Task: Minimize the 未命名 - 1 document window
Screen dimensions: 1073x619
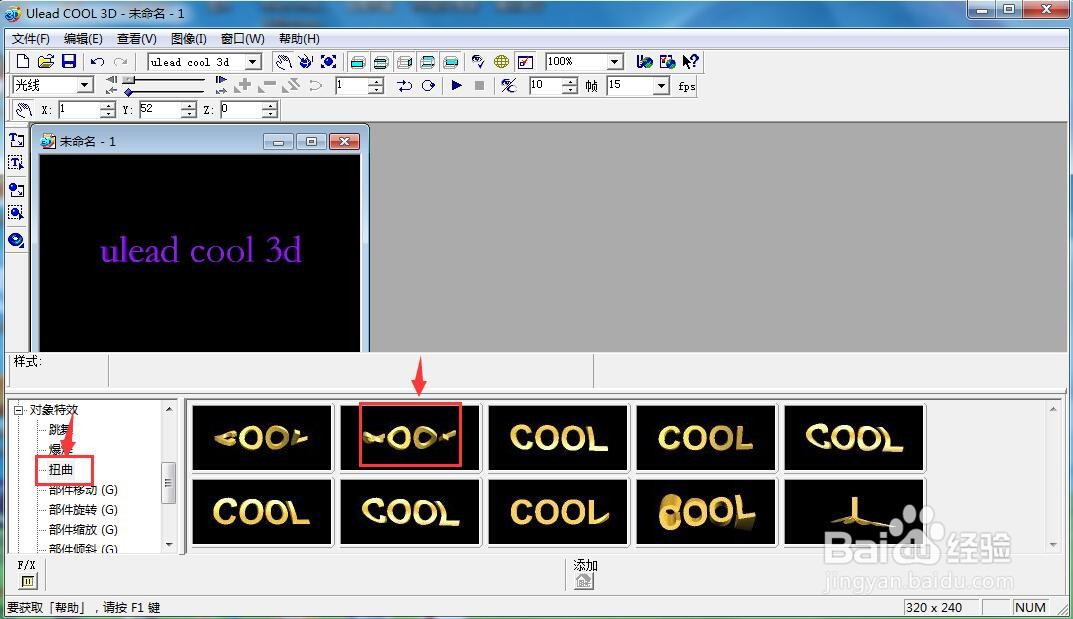Action: pos(279,142)
